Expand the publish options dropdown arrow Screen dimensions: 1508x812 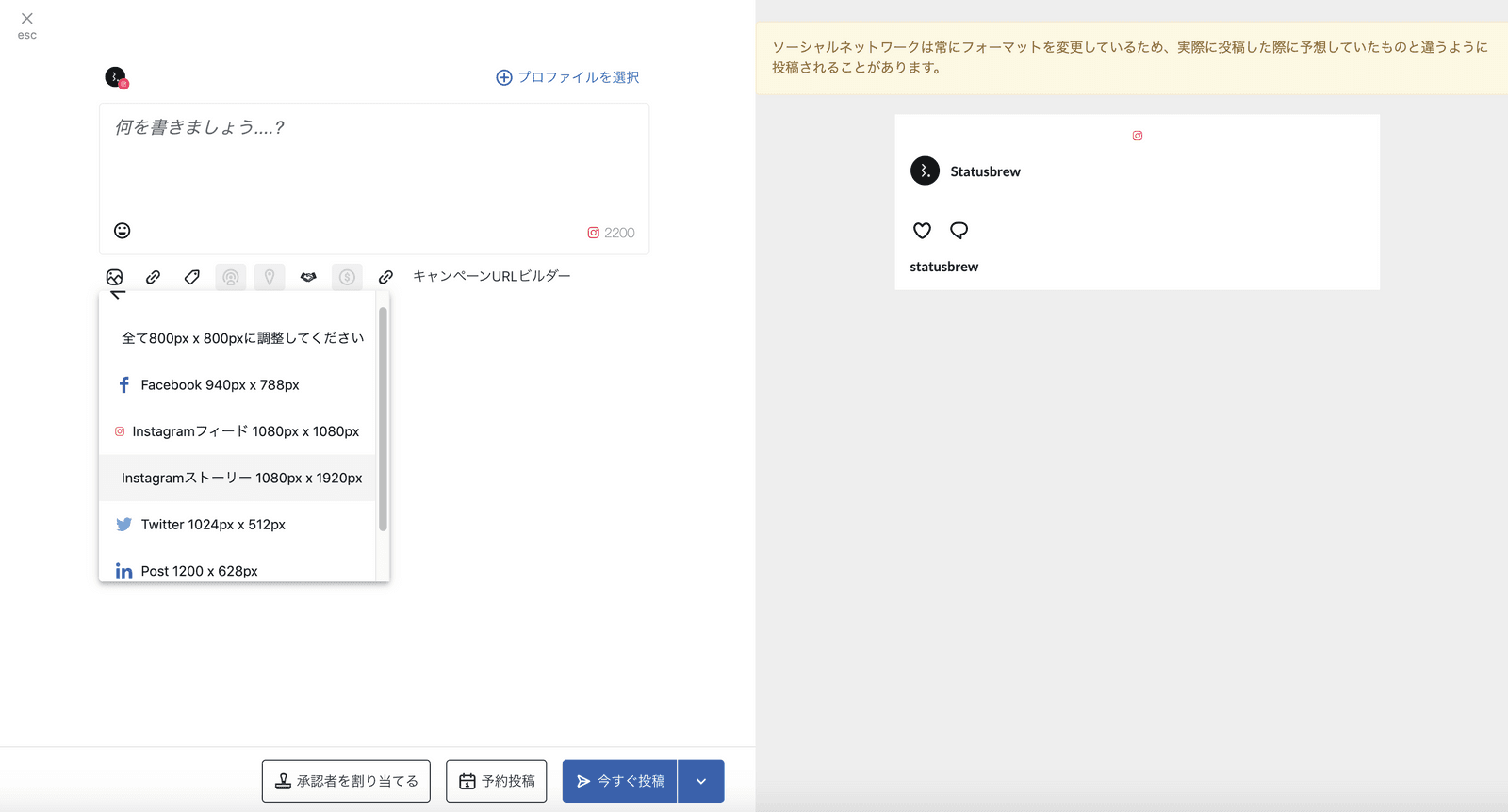pos(701,781)
